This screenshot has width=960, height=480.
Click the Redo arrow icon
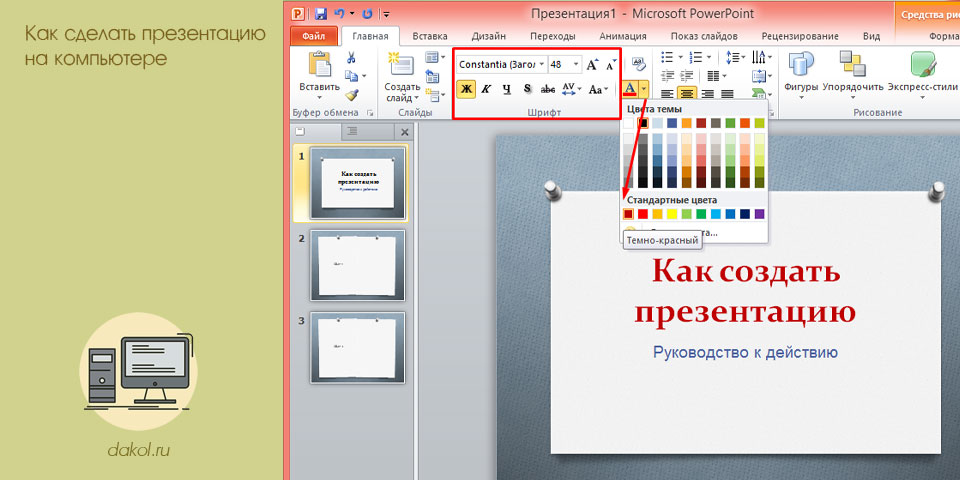point(367,13)
